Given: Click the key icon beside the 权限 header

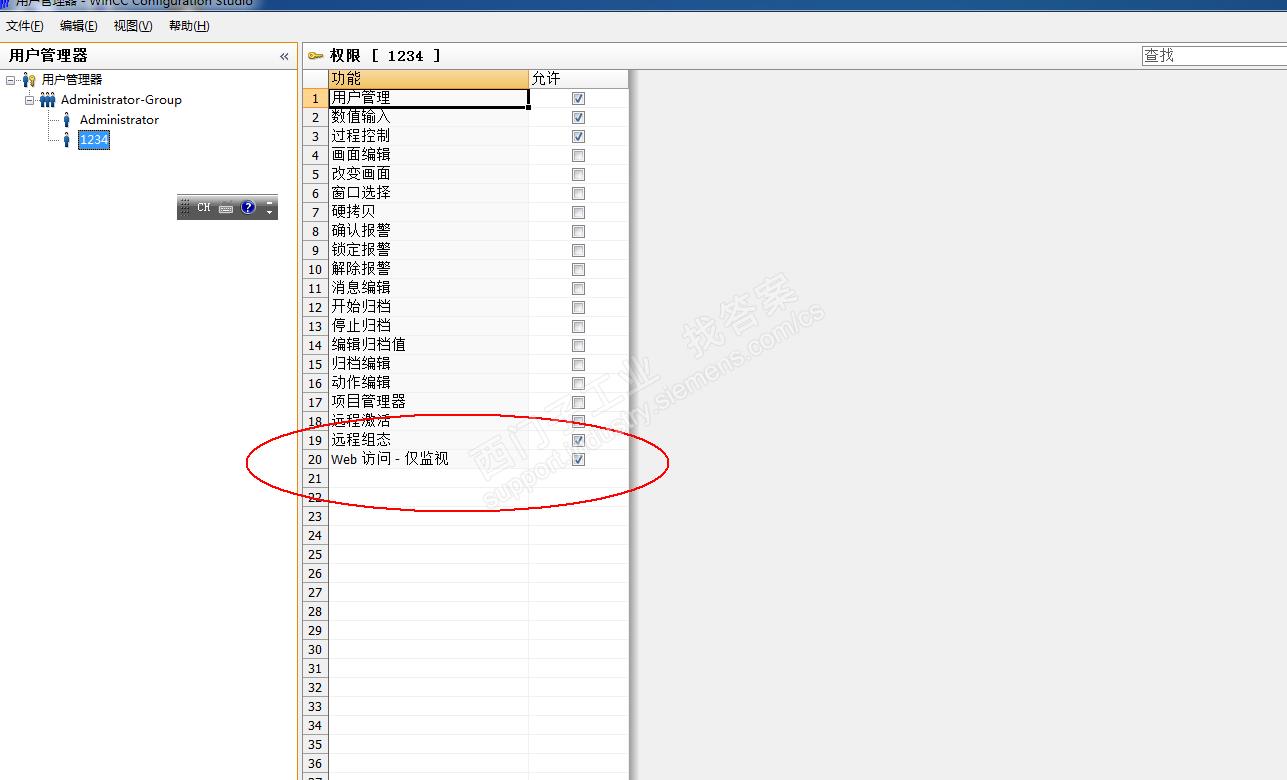Looking at the screenshot, I should (x=316, y=56).
